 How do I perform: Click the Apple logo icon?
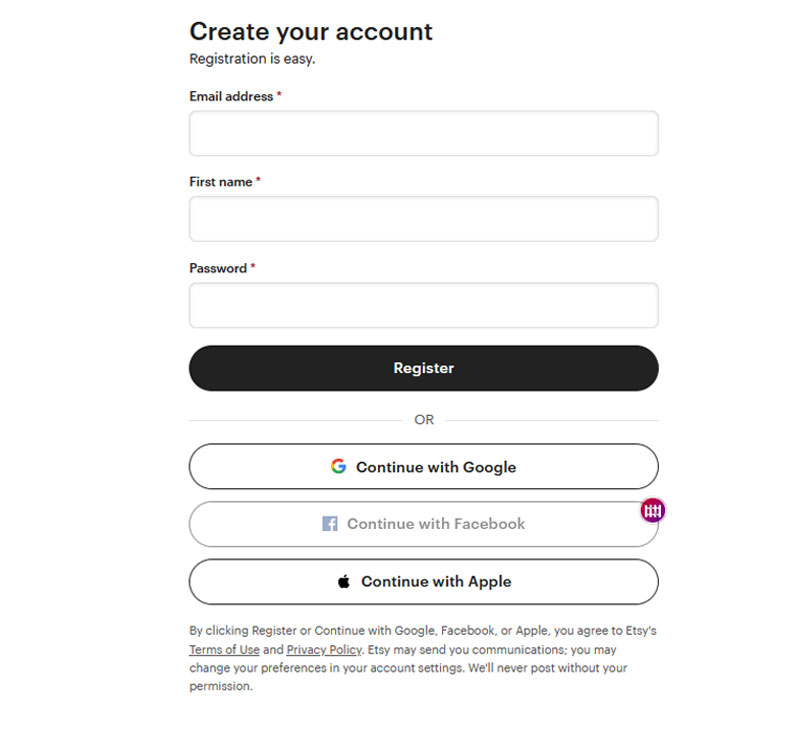coord(344,581)
